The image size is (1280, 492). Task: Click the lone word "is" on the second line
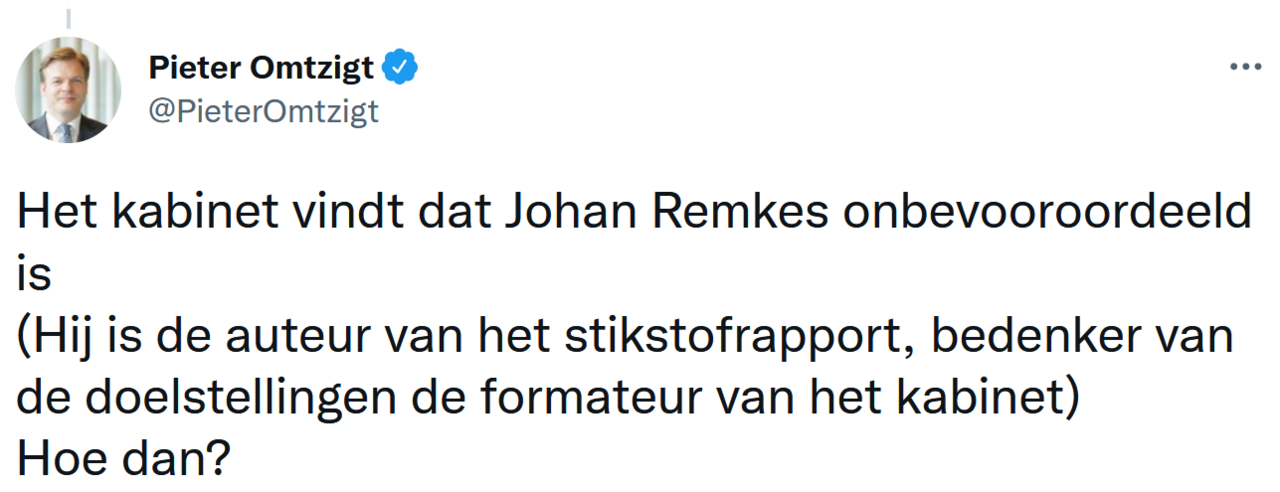point(33,273)
